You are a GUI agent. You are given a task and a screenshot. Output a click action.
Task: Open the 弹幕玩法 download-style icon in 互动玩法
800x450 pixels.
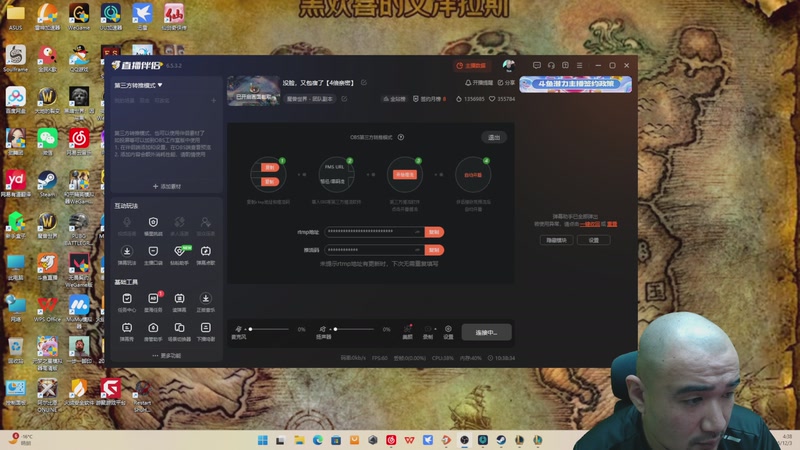coord(127,251)
